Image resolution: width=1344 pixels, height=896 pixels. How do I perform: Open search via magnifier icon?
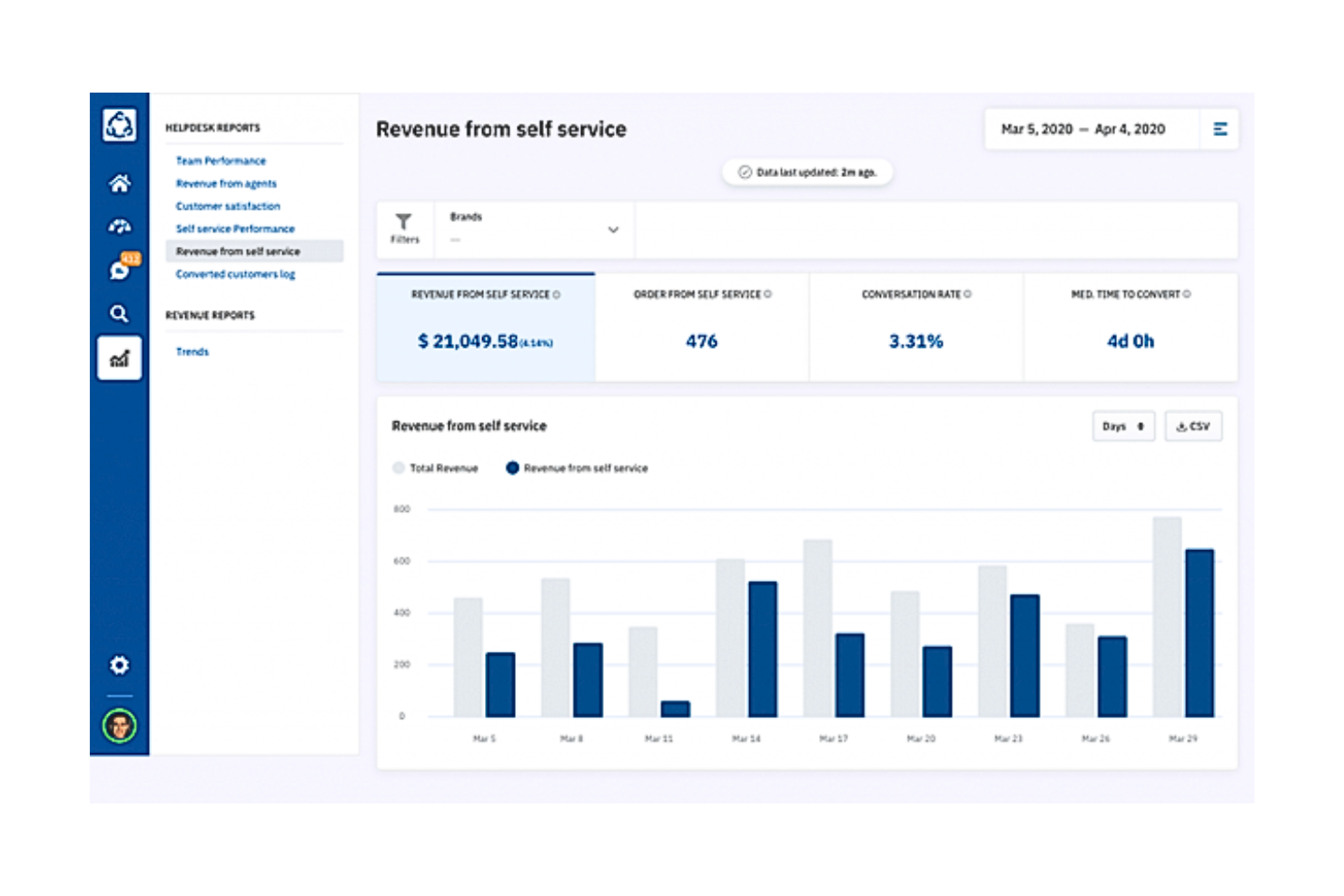[x=119, y=313]
